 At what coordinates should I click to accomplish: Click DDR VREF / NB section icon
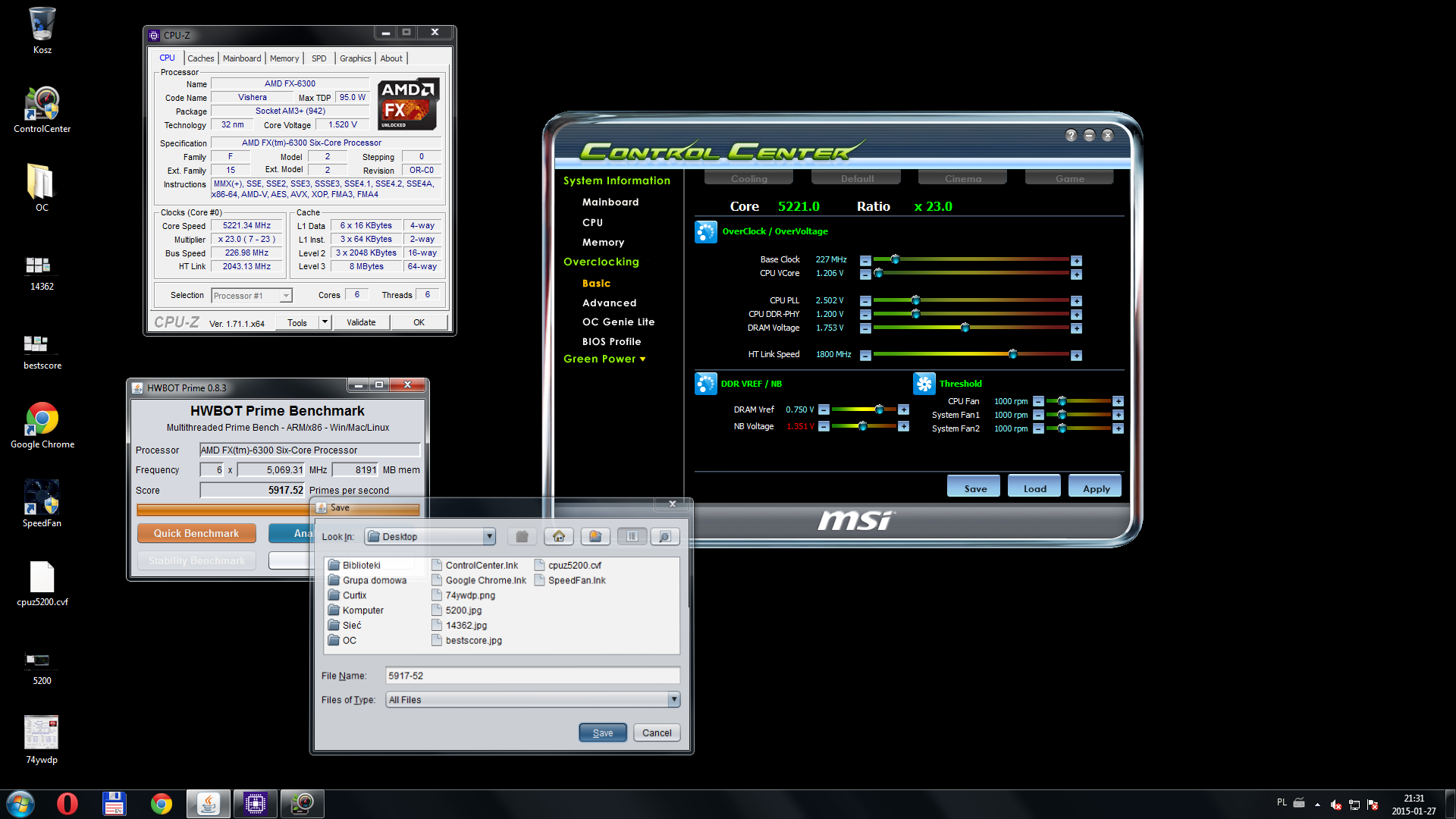[x=705, y=384]
